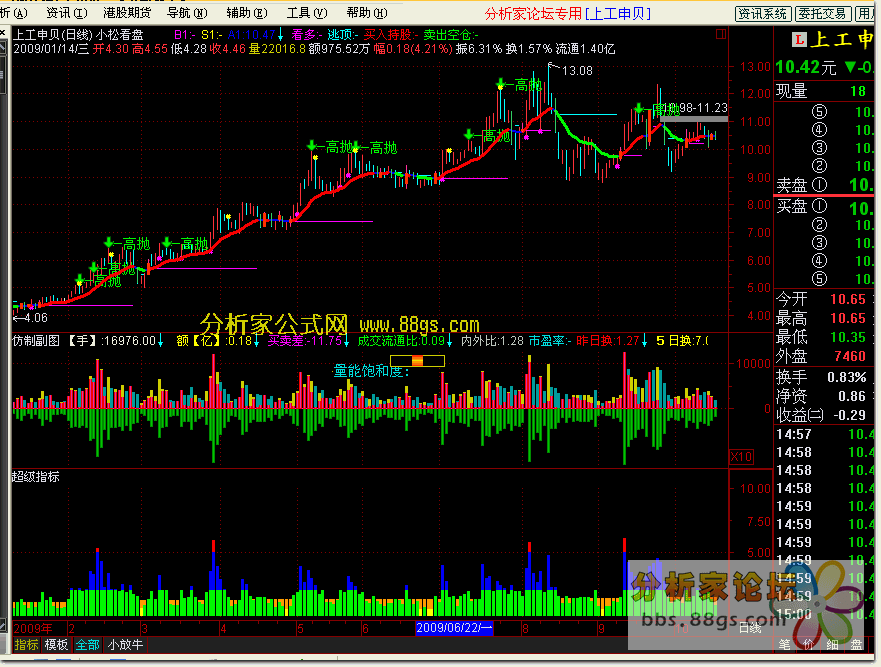Open the 帮助(H) menu
Viewport: 881px width, 667px height.
367,12
